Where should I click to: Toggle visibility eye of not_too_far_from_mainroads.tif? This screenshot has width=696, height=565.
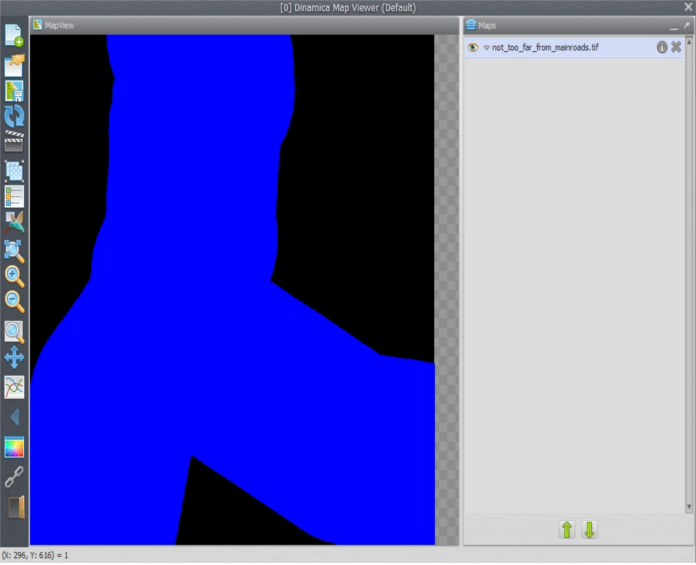tap(473, 47)
